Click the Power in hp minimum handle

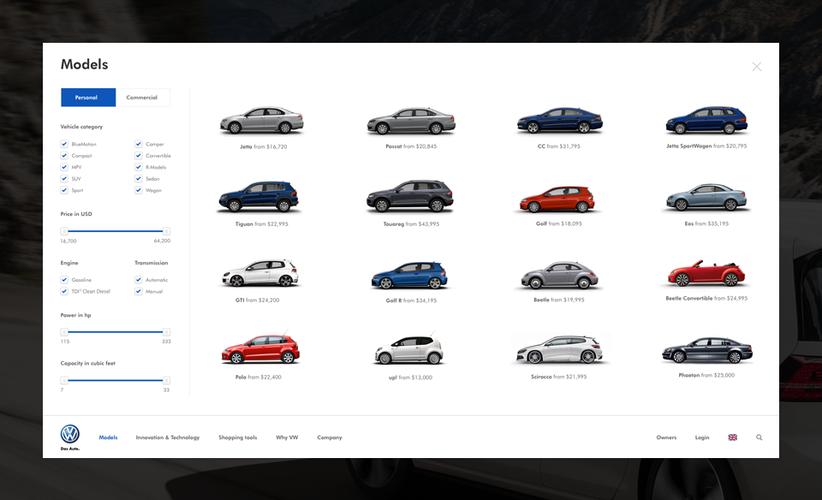64,332
